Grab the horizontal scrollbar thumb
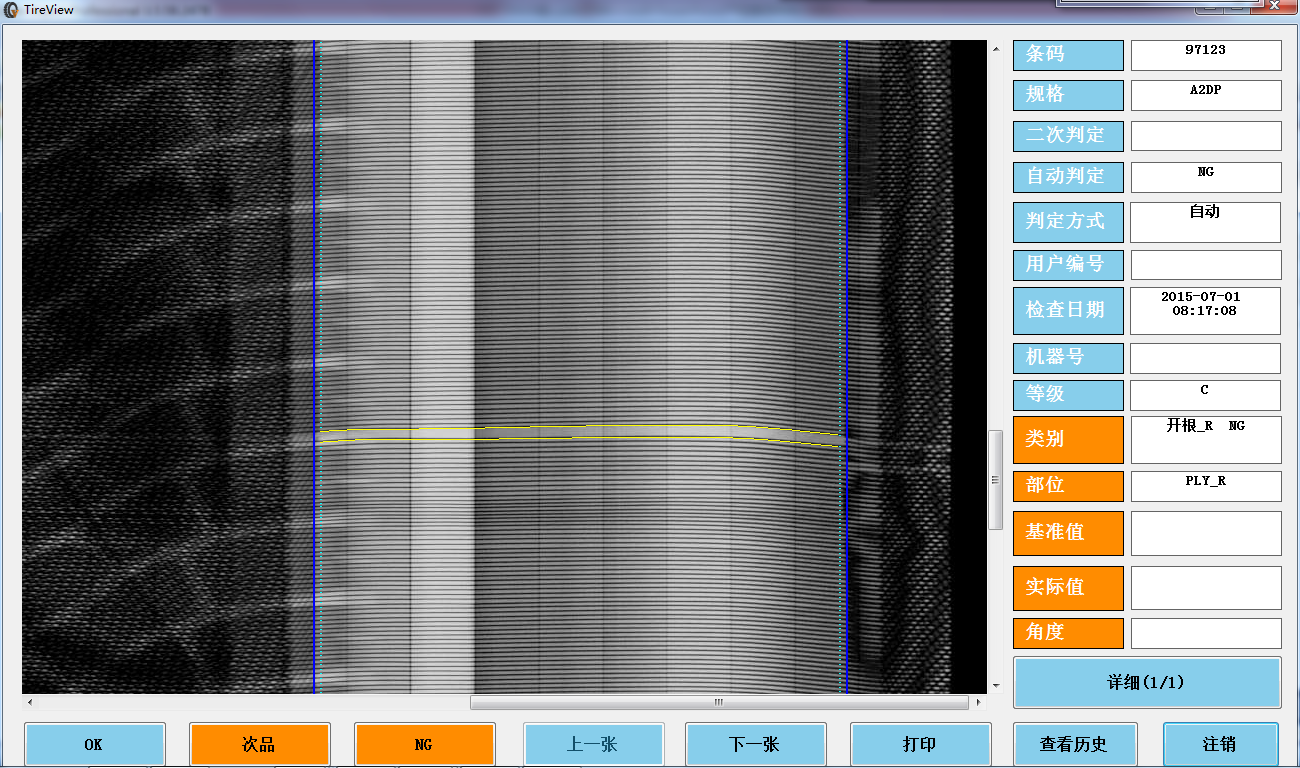This screenshot has width=1300, height=768. click(718, 703)
